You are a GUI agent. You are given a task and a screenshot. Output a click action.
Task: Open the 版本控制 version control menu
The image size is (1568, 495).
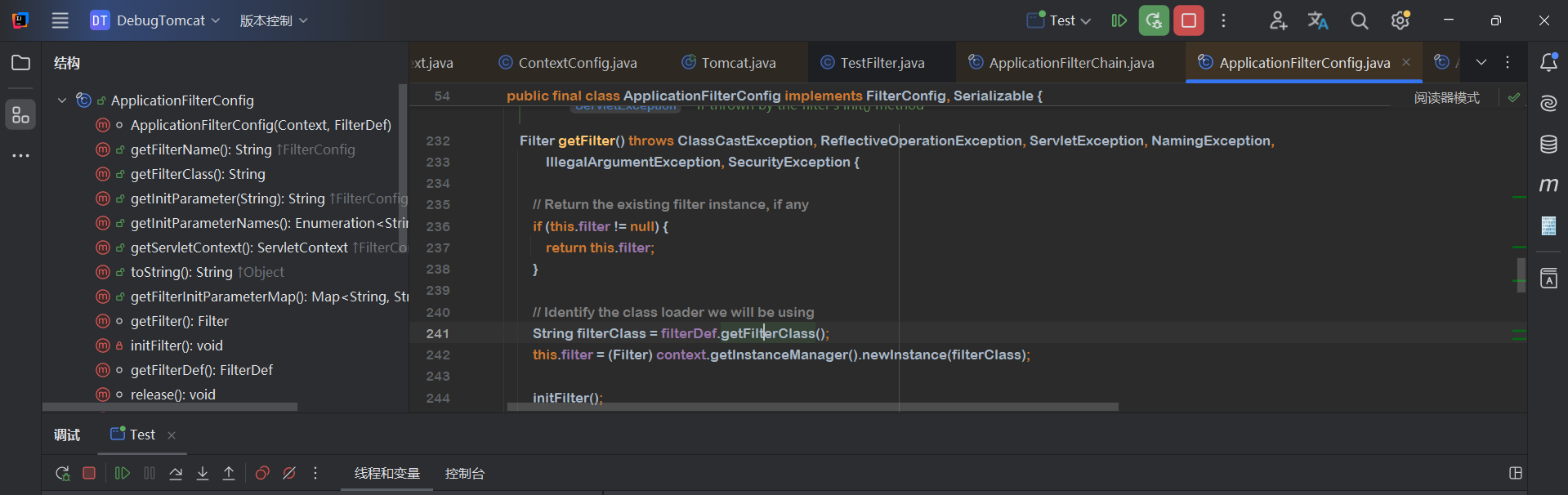click(x=273, y=21)
